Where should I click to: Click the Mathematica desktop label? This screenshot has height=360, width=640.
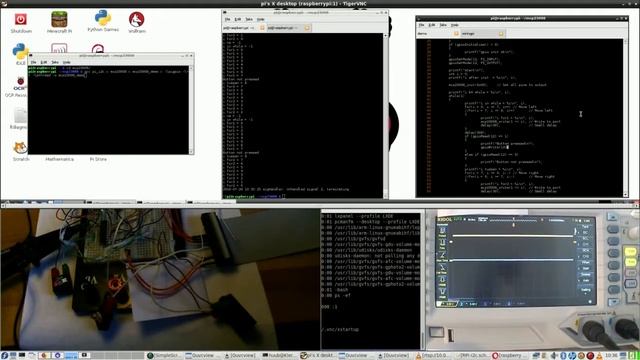(59, 159)
